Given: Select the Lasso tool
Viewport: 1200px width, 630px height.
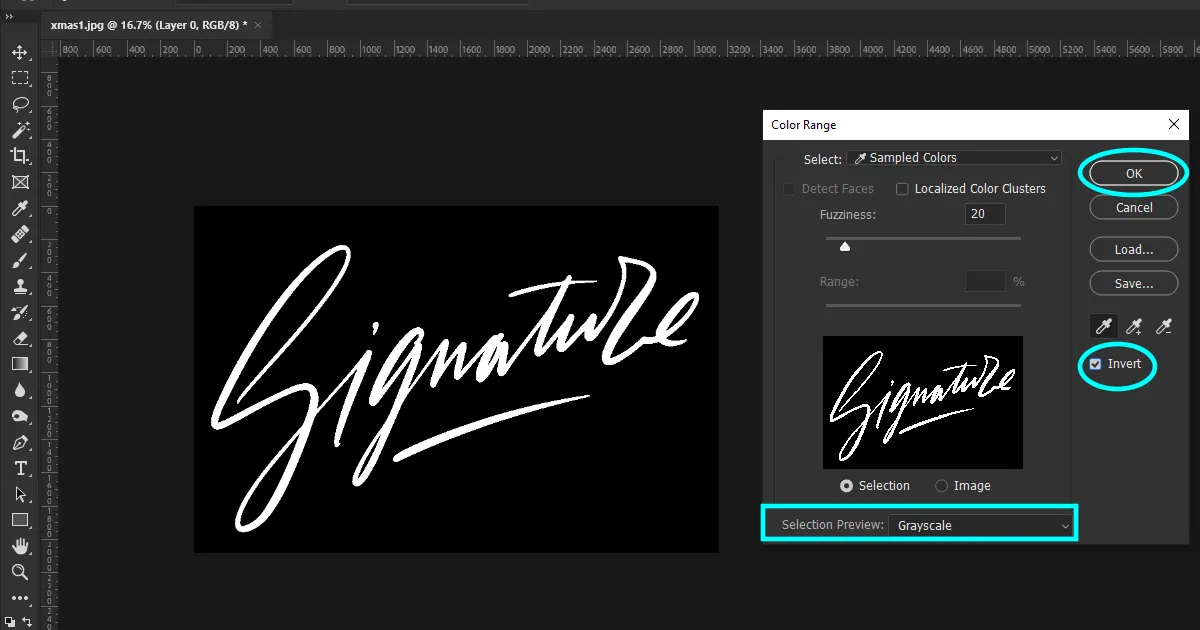Looking at the screenshot, I should point(22,104).
